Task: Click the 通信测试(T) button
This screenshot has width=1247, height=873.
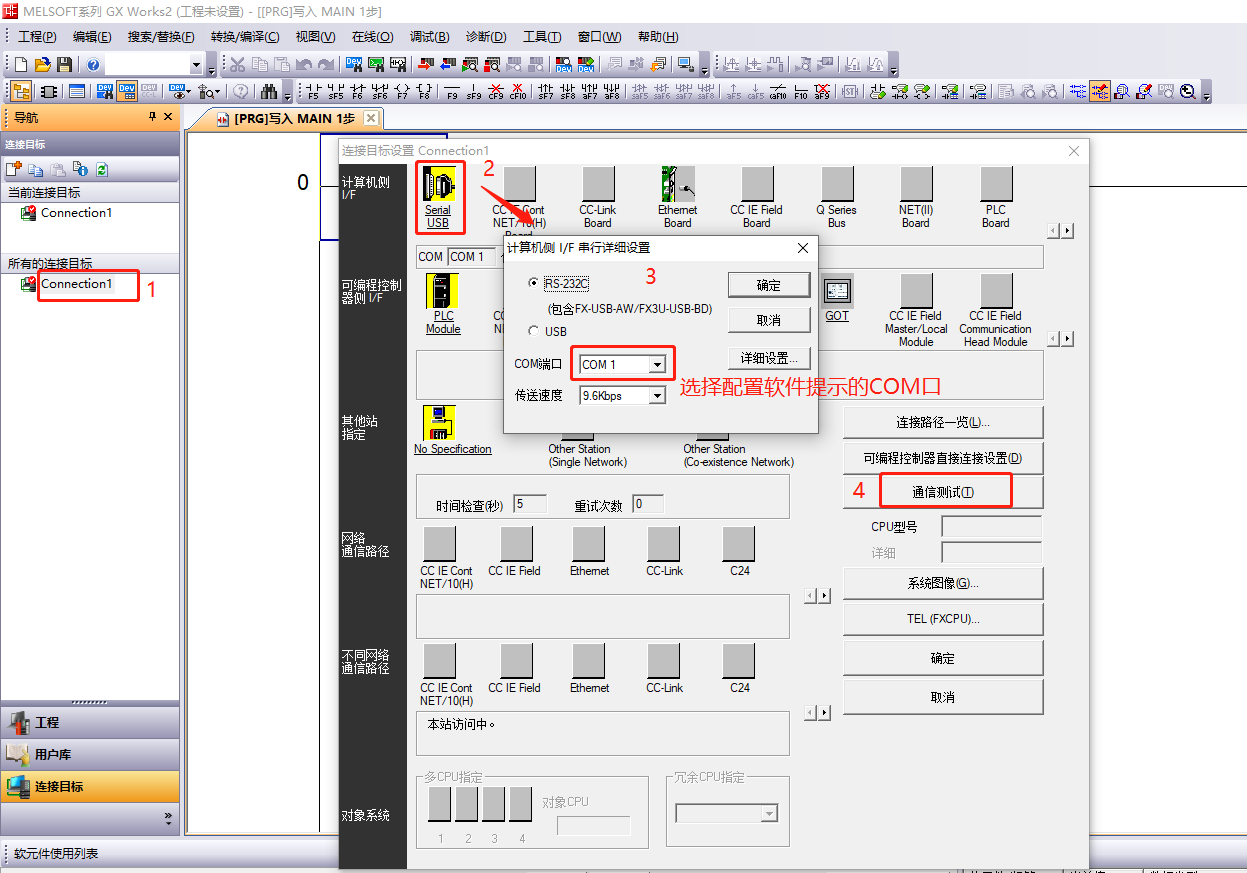Action: click(943, 492)
